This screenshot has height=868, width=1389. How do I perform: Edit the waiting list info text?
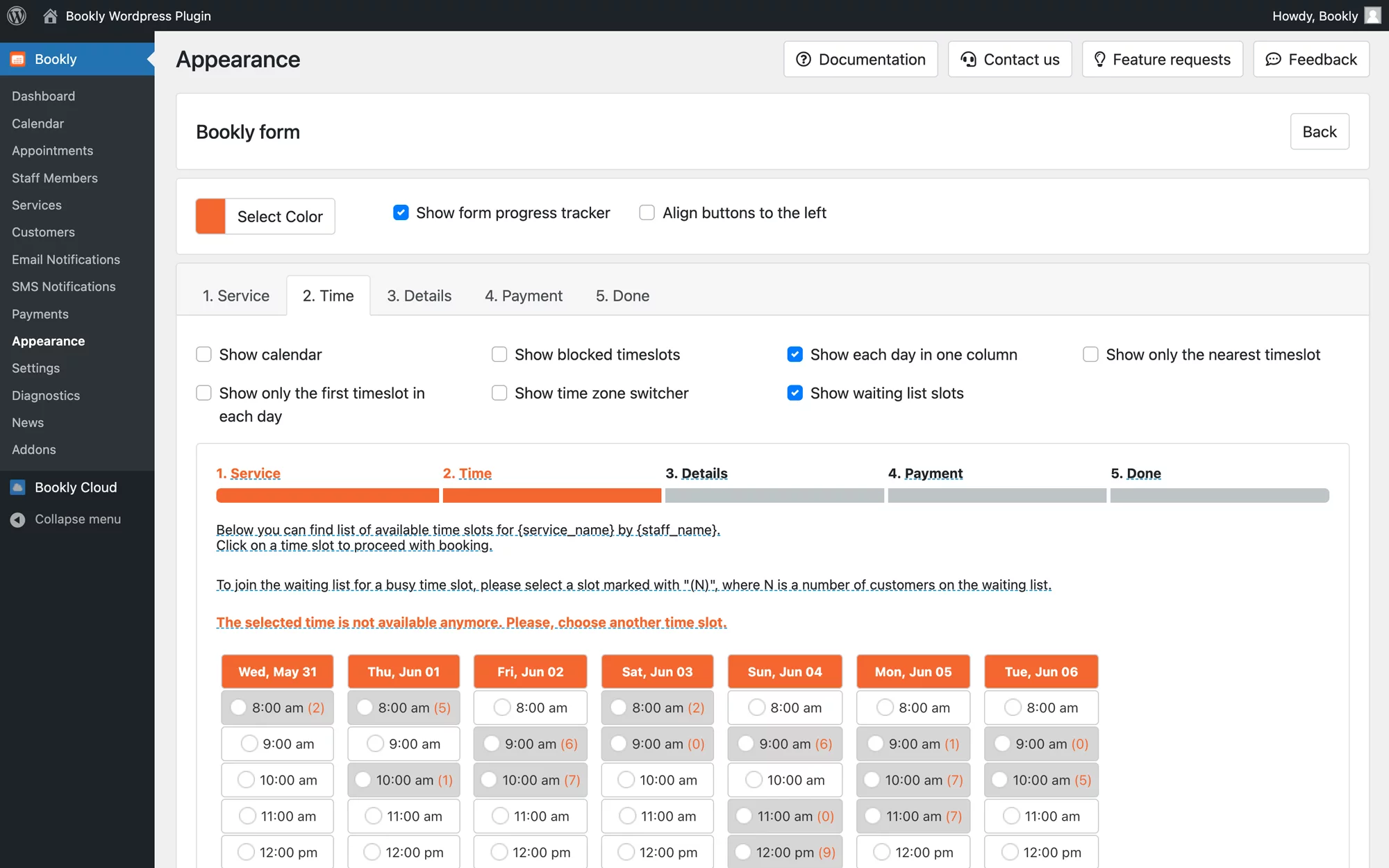[x=633, y=585]
